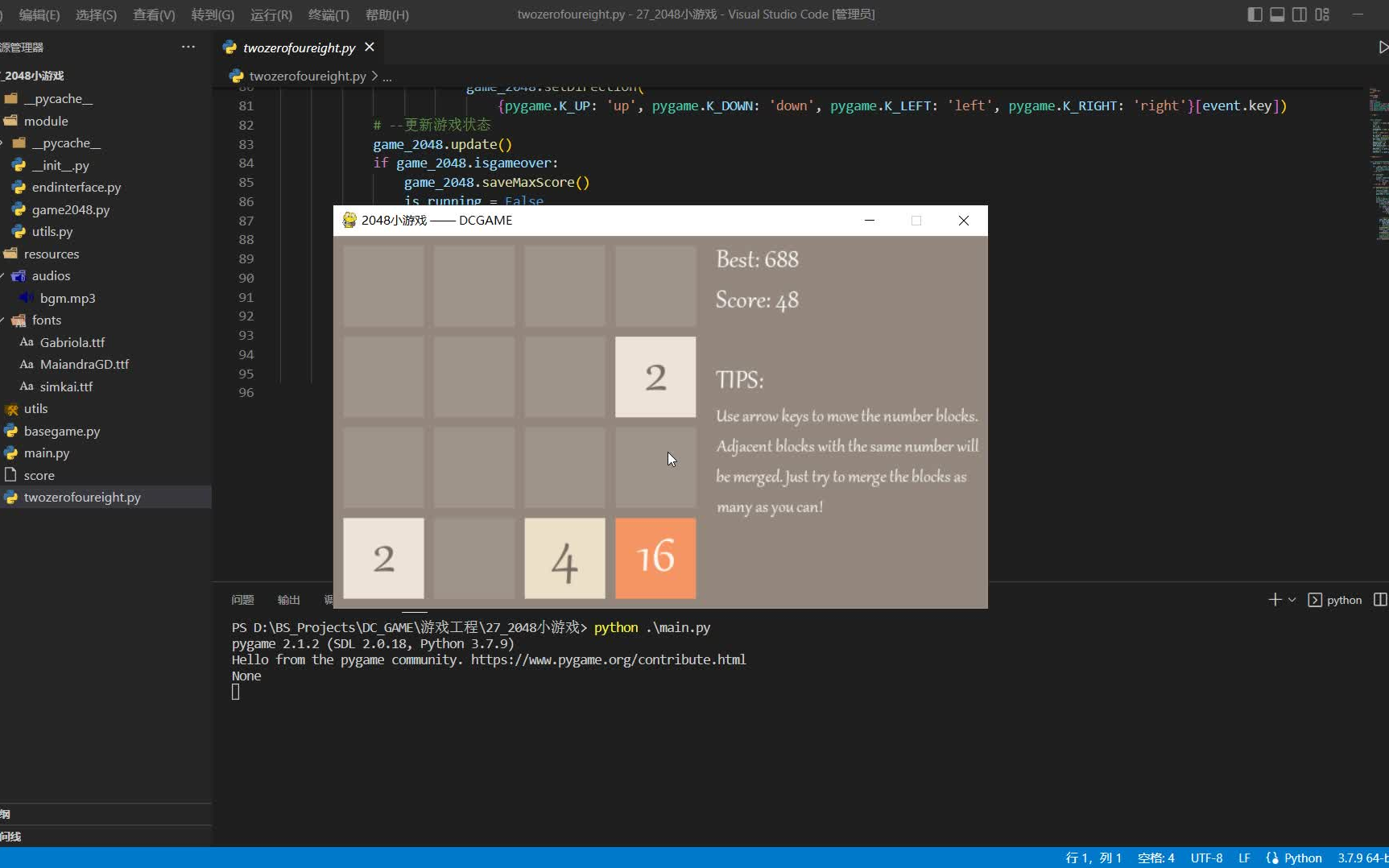Click the 2 tile in bottom row
The image size is (1389, 868).
pyautogui.click(x=383, y=558)
